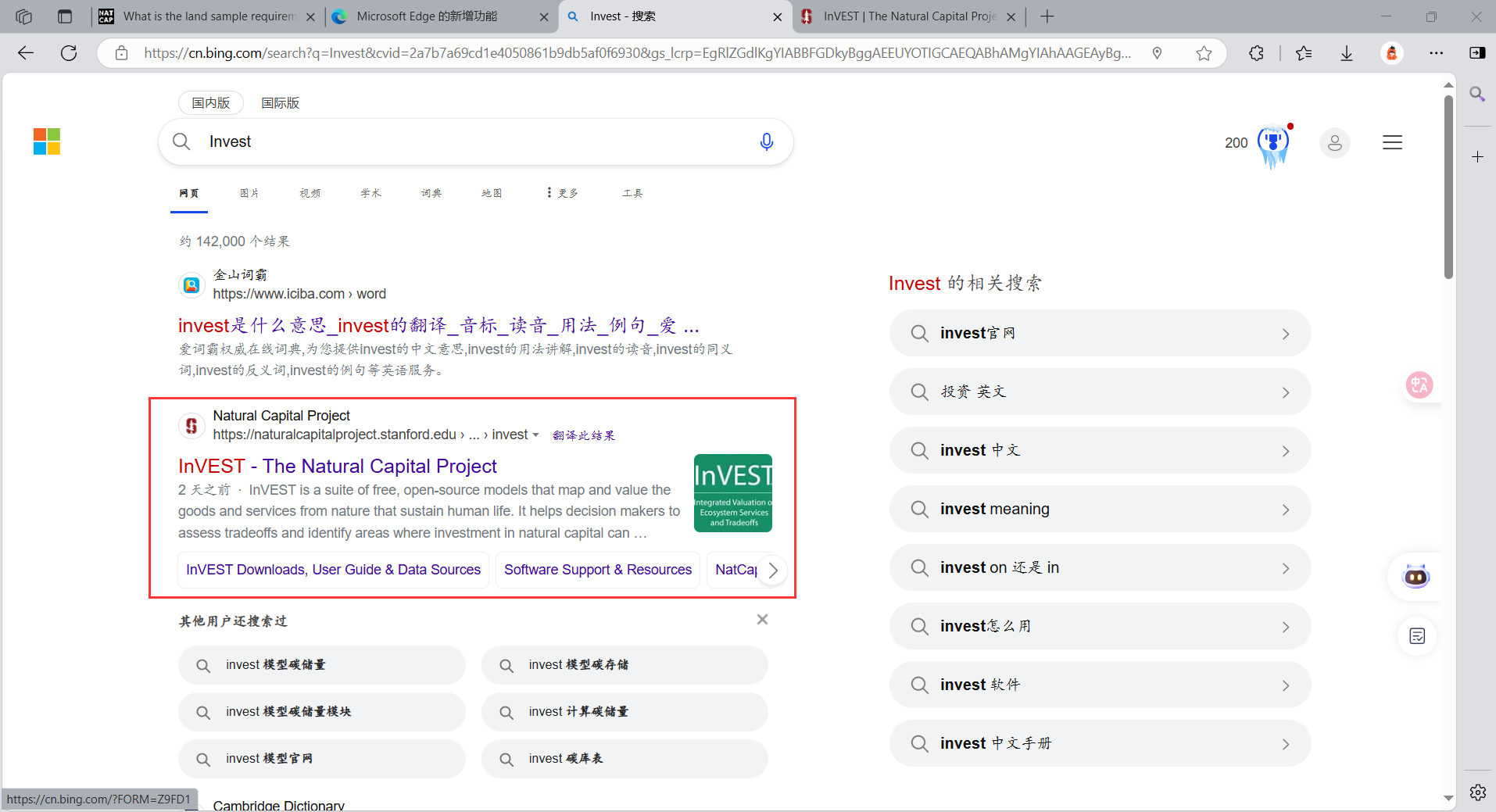Open the vertical tabs panel icon
The width and height of the screenshot is (1496, 812).
[65, 16]
